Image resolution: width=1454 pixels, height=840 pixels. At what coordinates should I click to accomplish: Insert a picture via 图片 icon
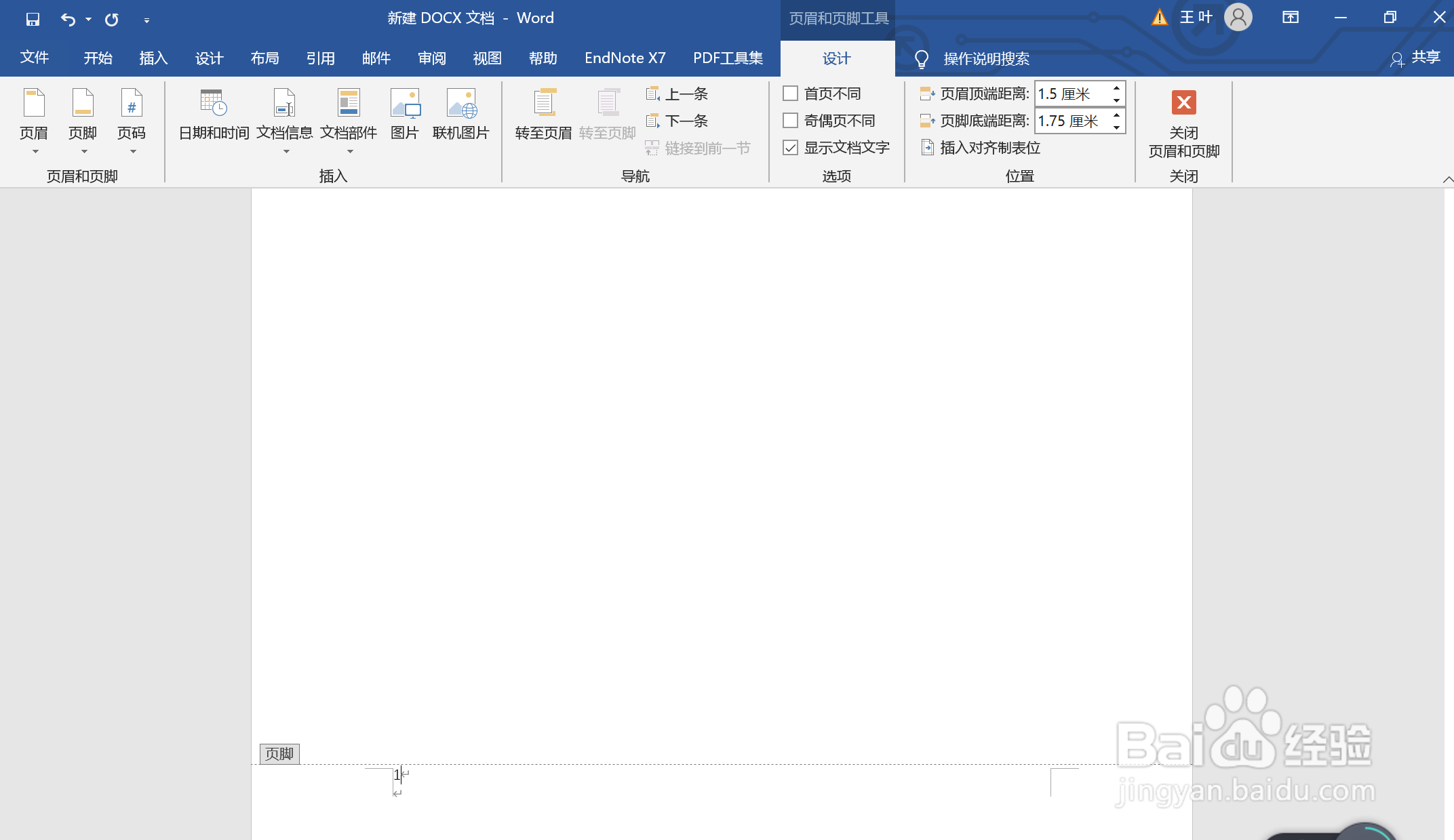(405, 103)
